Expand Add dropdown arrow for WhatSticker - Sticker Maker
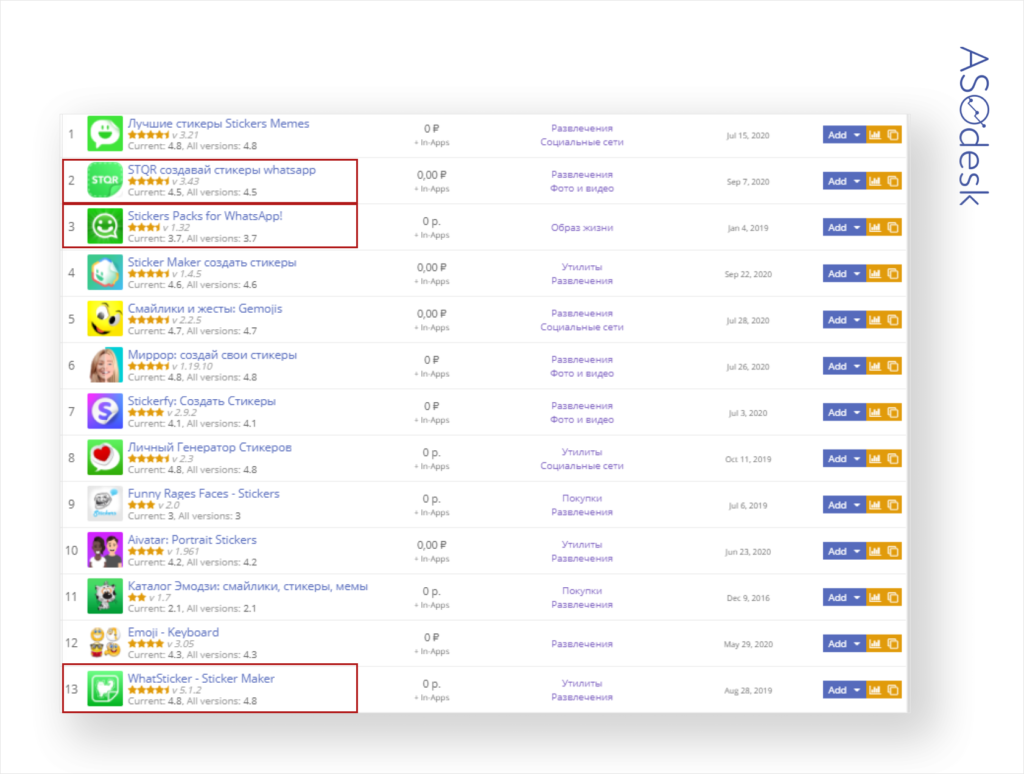This screenshot has width=1024, height=774. click(x=857, y=690)
